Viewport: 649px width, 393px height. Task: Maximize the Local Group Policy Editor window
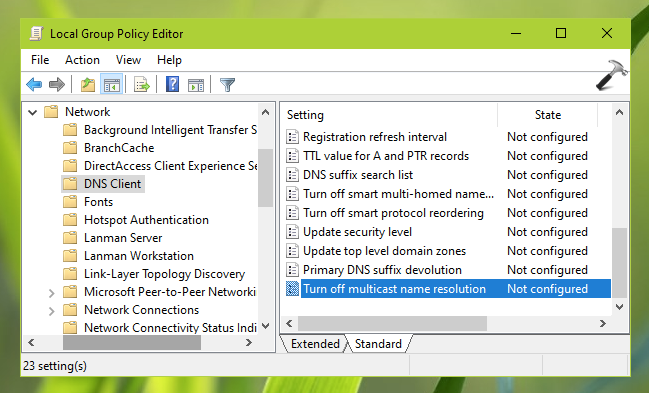click(x=561, y=33)
